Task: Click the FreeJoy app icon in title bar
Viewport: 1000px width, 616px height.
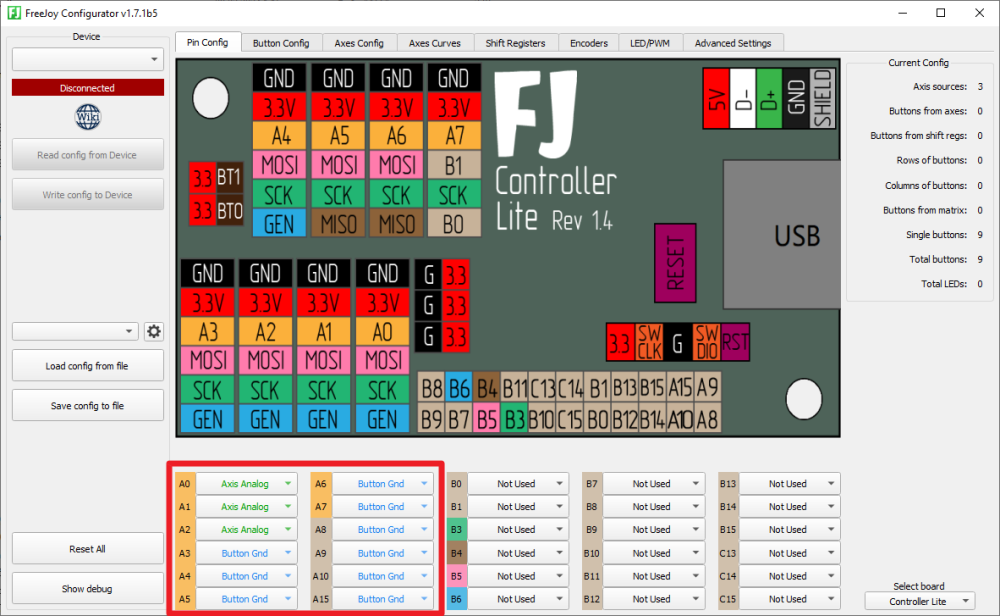Action: click(x=12, y=13)
